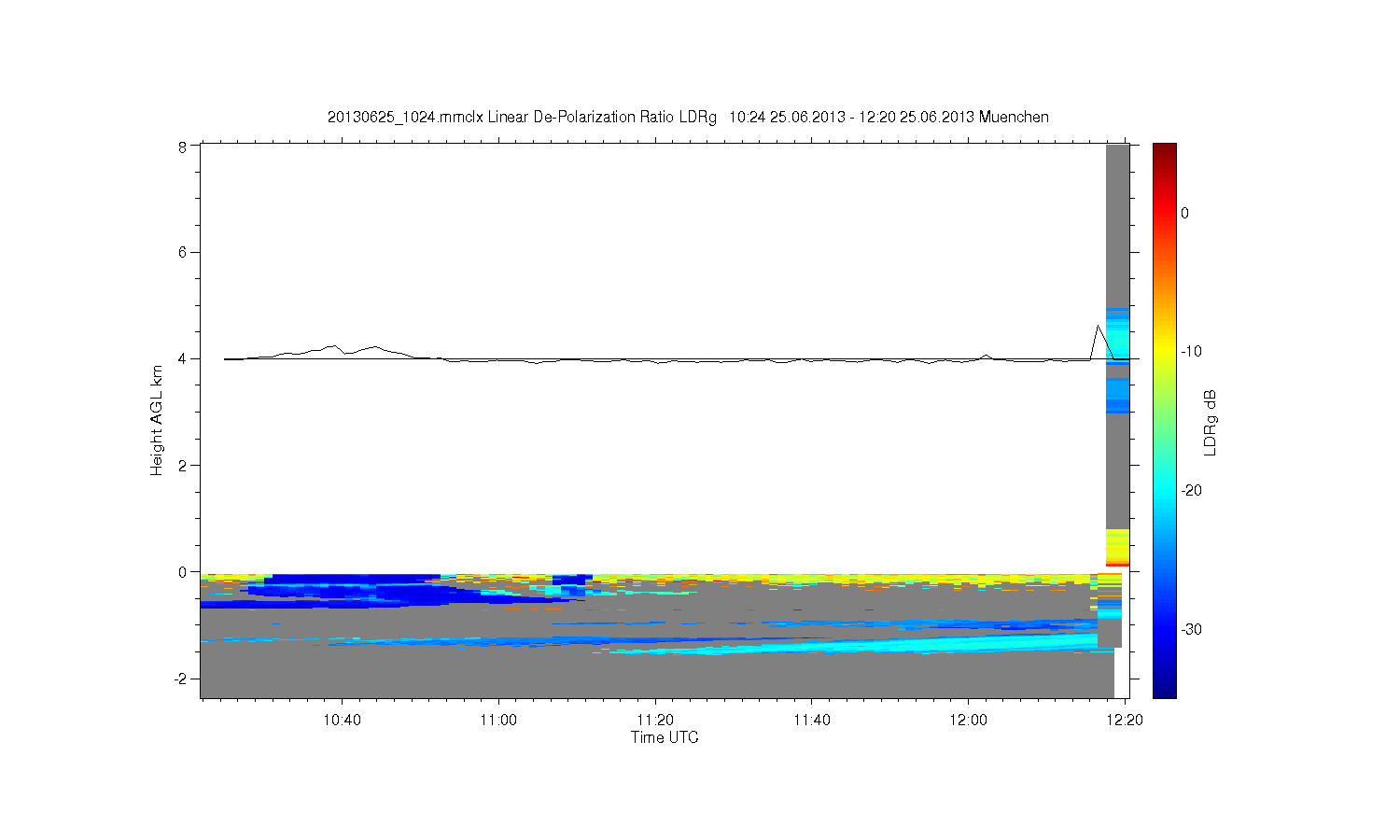Click the 2 km height tick label
This screenshot has width=1400, height=840.
point(183,466)
